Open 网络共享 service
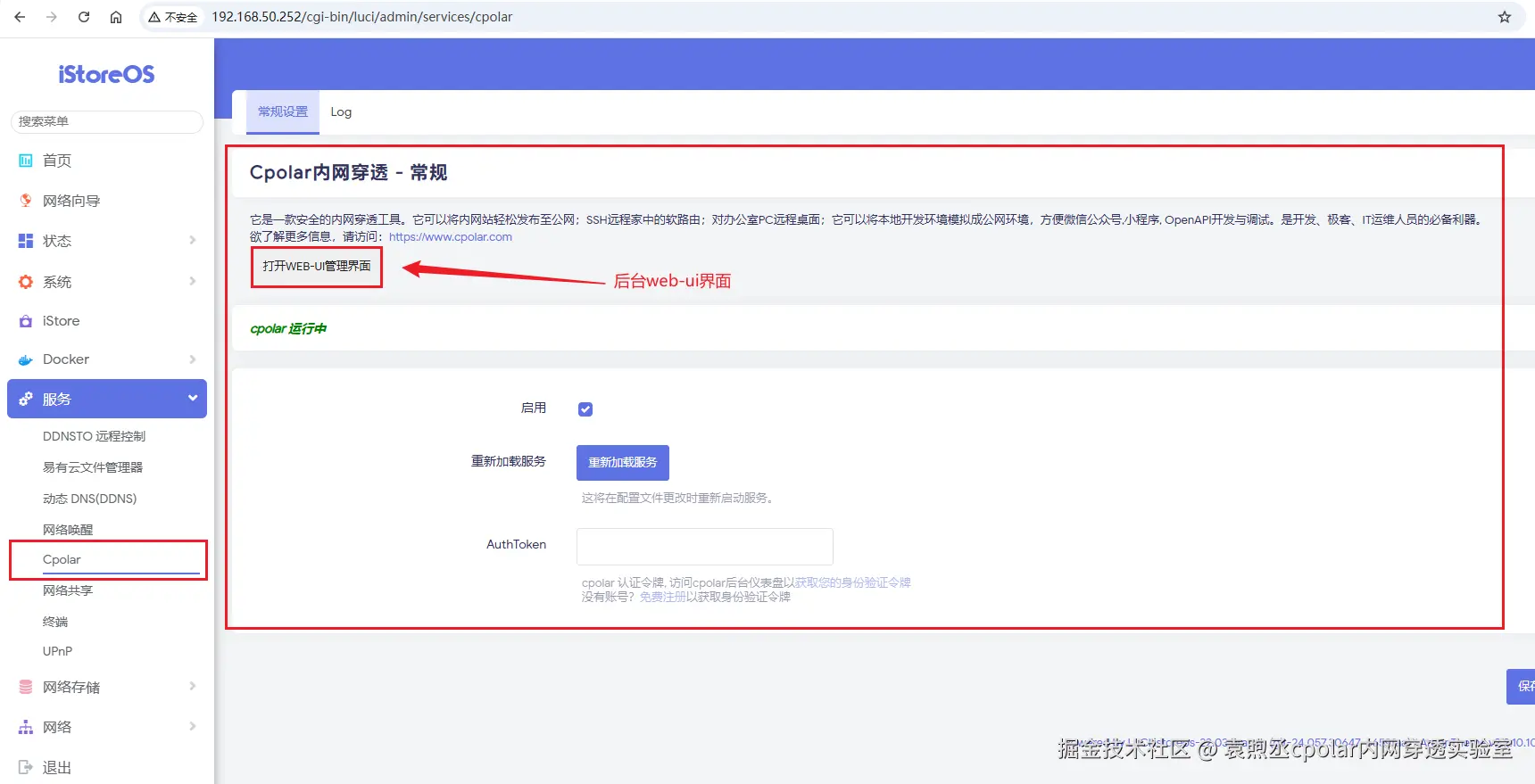Image resolution: width=1535 pixels, height=784 pixels. 68,590
